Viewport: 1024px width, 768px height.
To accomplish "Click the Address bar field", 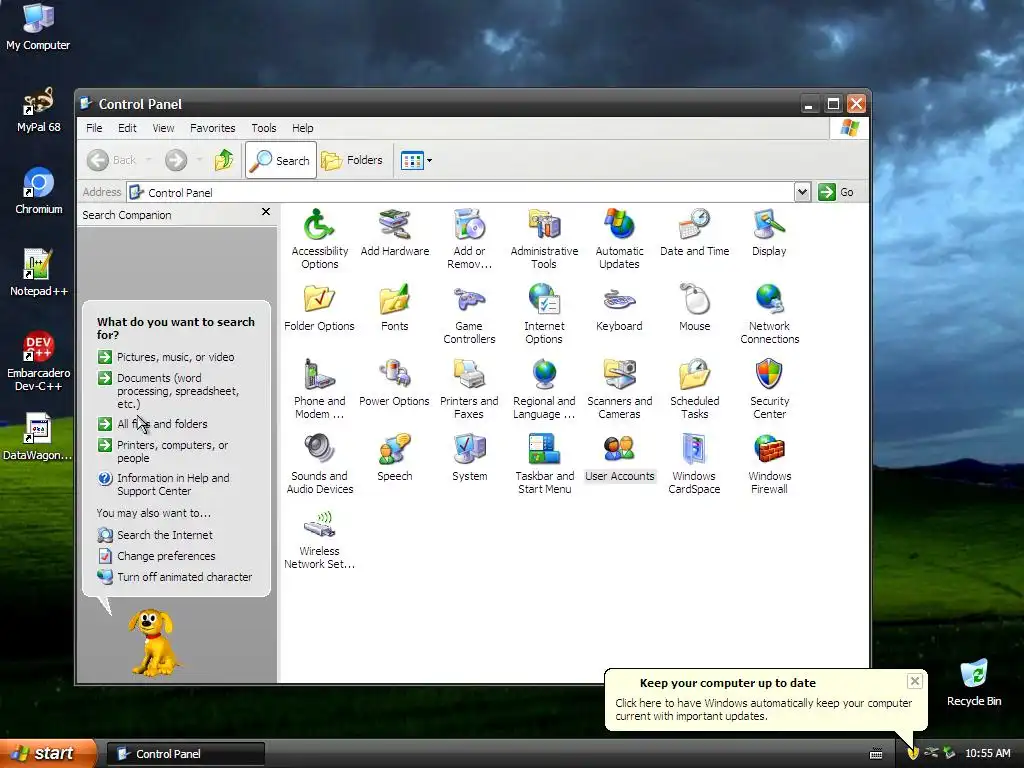I will [461, 192].
